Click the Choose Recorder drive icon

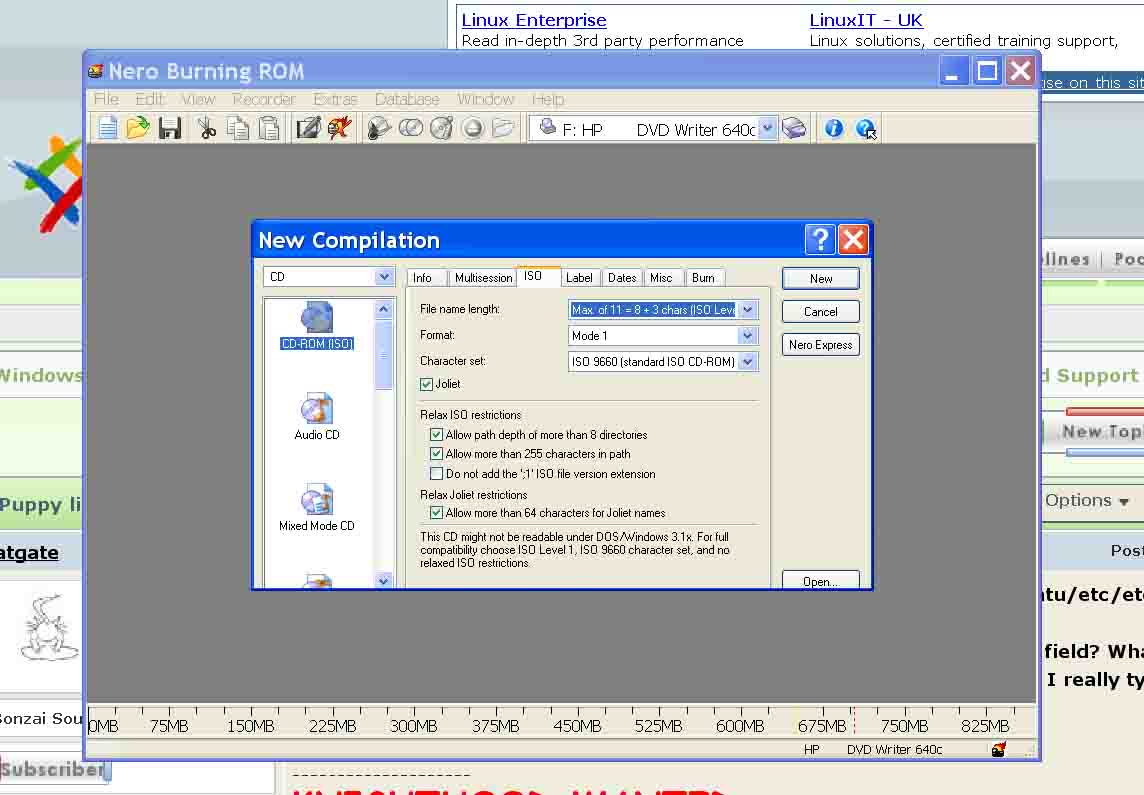pos(794,128)
